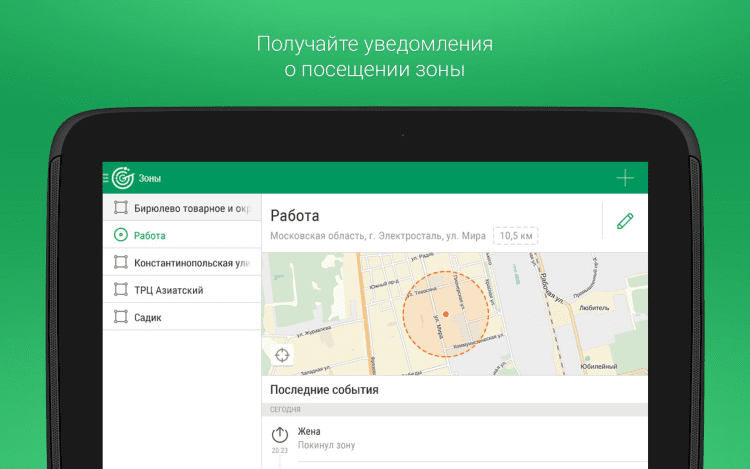The image size is (750, 469).
Task: Click the square zone icon for Садик
Action: tap(121, 317)
